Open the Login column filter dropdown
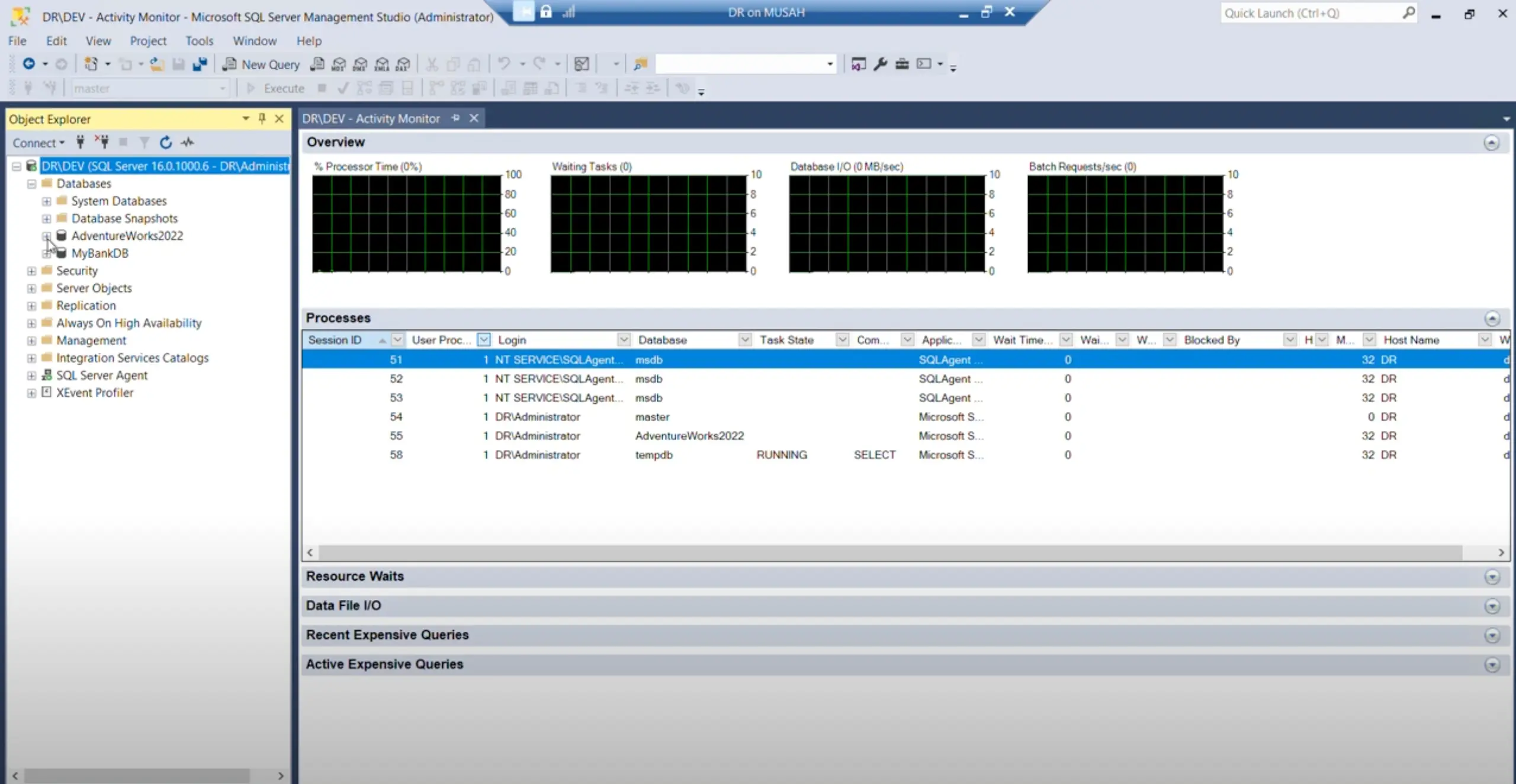 tap(623, 339)
